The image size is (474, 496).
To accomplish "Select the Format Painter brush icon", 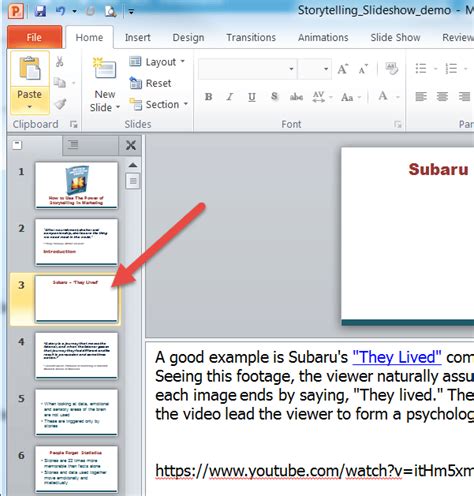I will click(60, 104).
